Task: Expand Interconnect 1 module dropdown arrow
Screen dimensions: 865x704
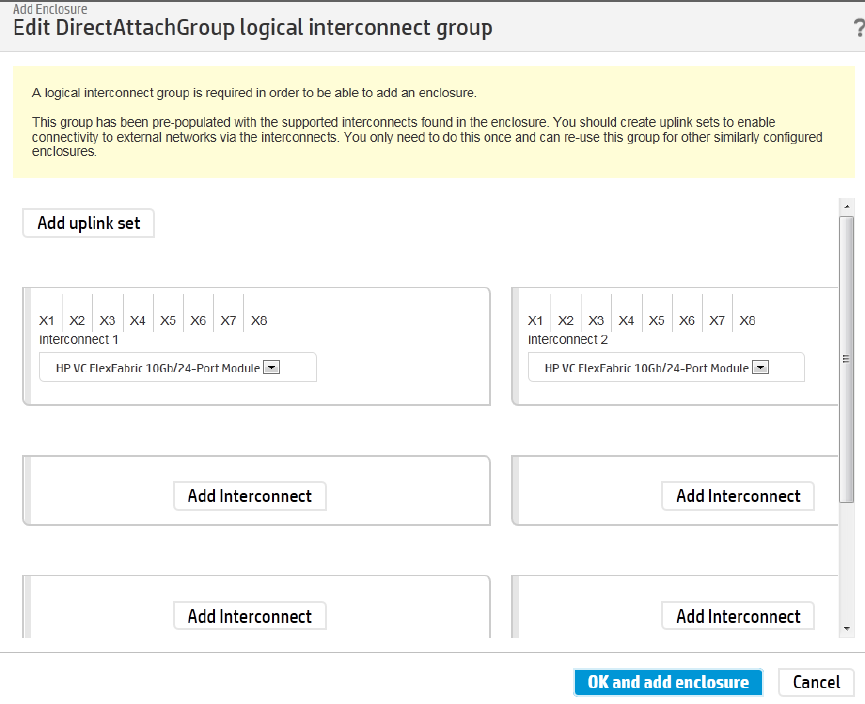Action: pos(271,367)
